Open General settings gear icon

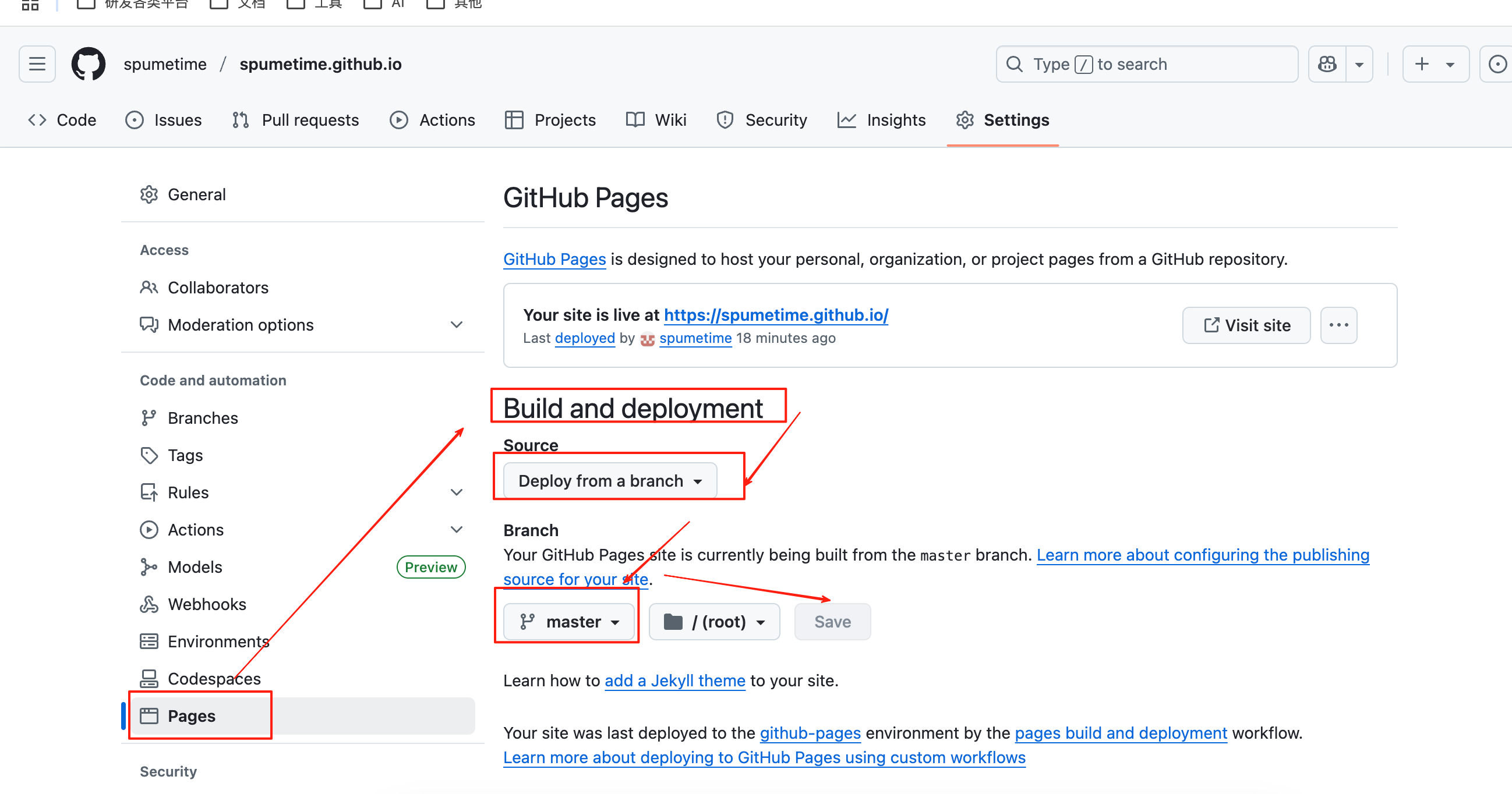click(x=149, y=194)
